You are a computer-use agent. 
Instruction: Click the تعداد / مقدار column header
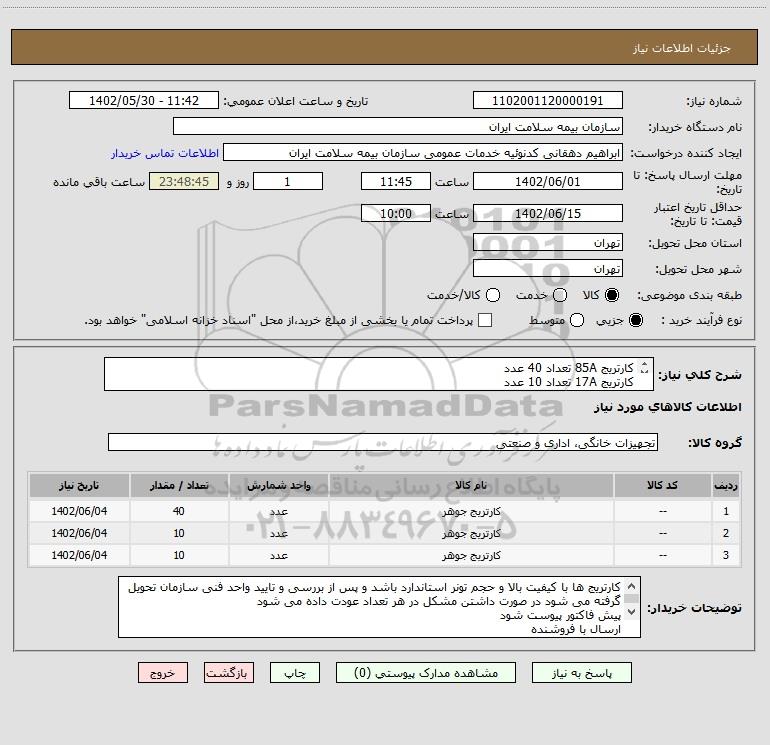click(x=179, y=485)
